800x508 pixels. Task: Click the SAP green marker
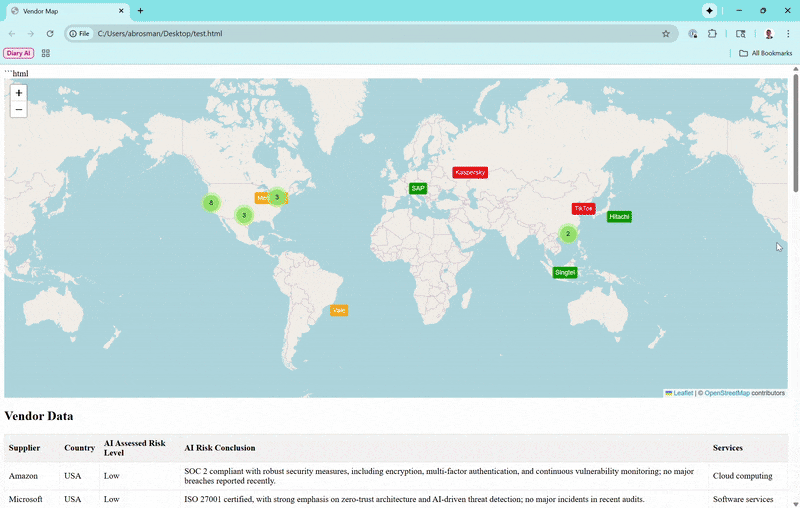click(x=418, y=188)
